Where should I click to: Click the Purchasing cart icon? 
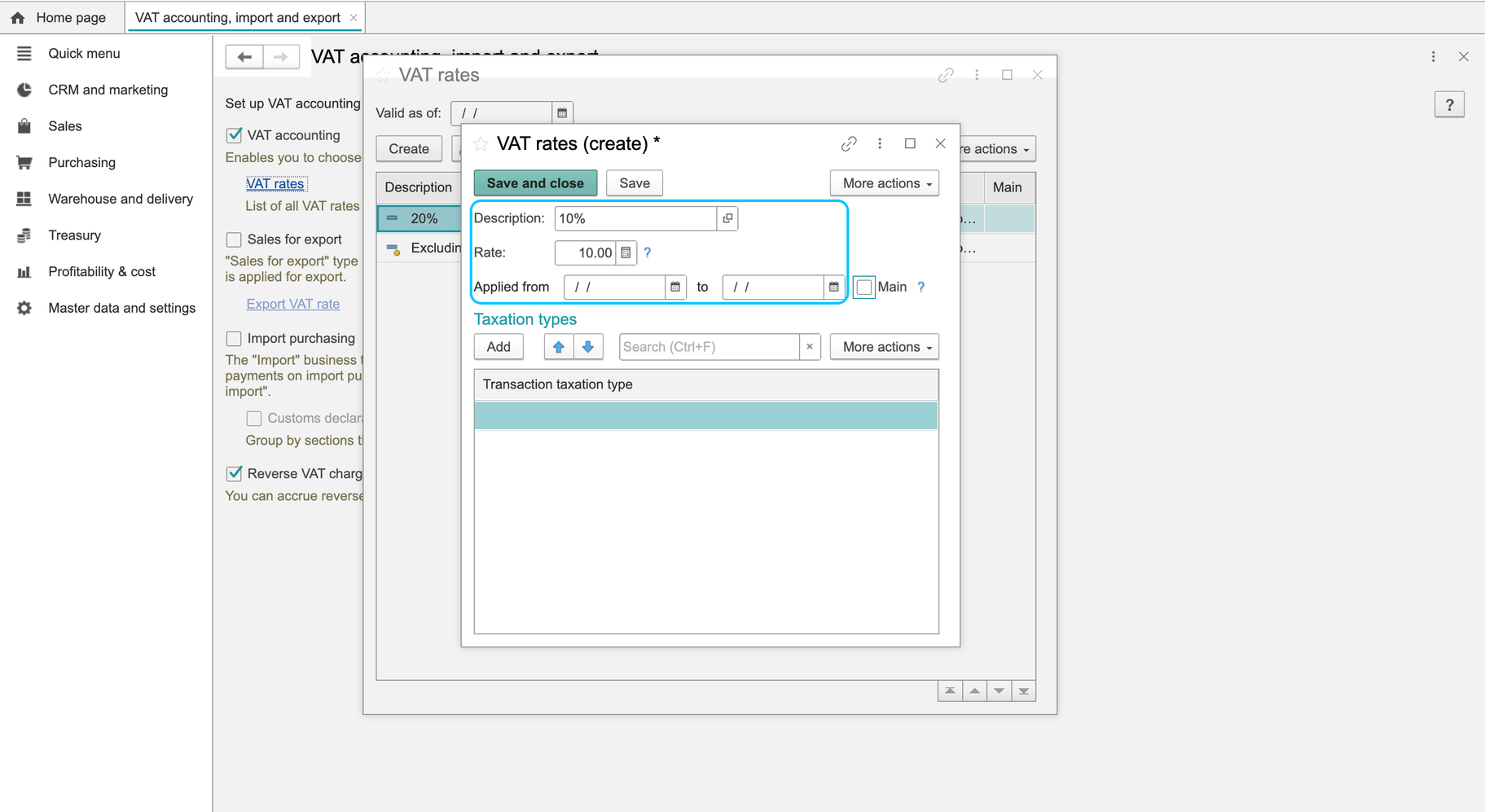[x=24, y=162]
